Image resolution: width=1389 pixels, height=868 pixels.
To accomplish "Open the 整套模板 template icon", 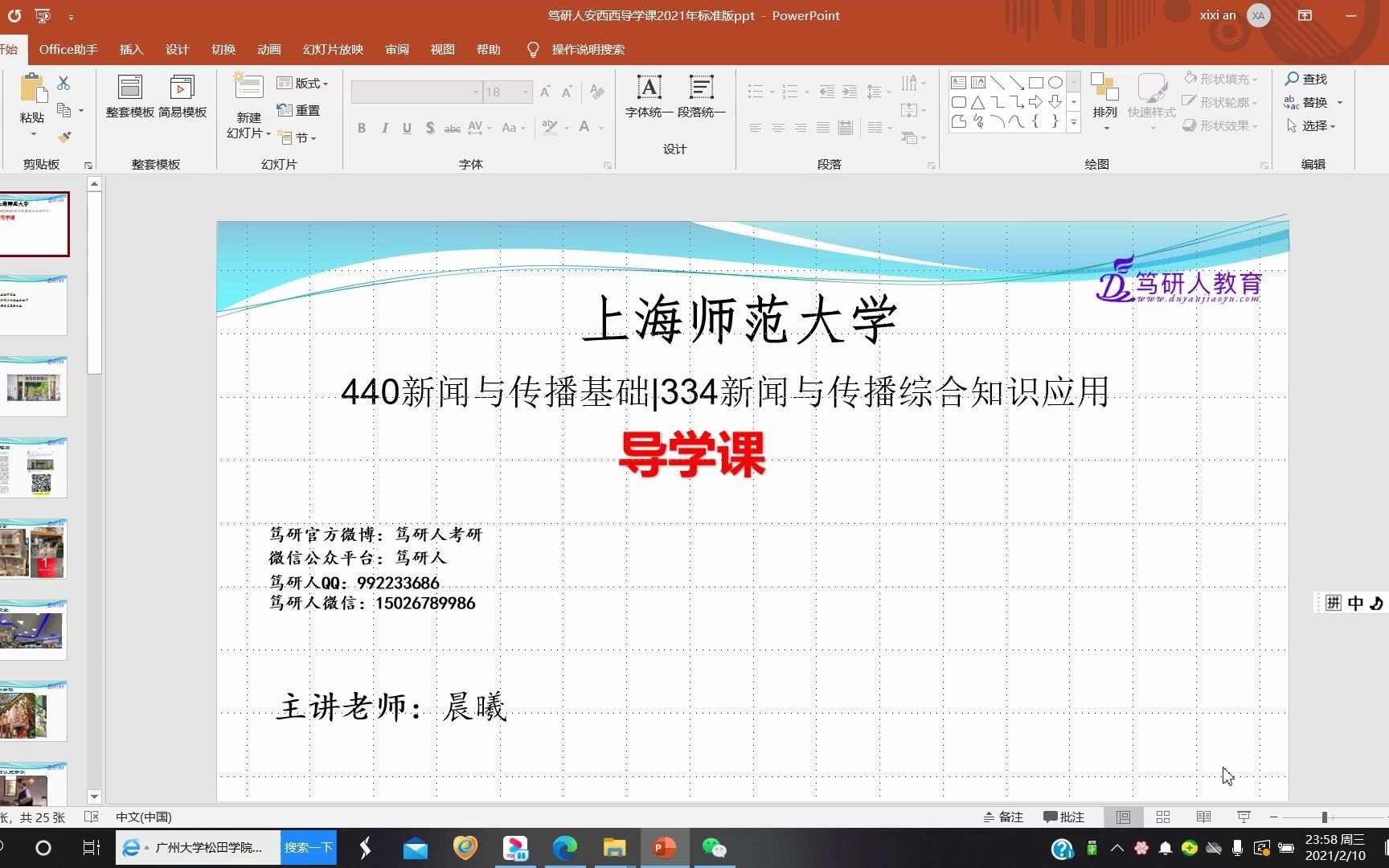I will 129,87.
